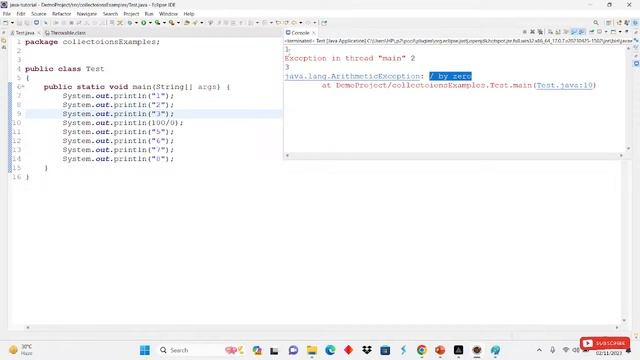The width and height of the screenshot is (640, 360).
Task: Click the New file icon in toolbar
Action: 5,23
